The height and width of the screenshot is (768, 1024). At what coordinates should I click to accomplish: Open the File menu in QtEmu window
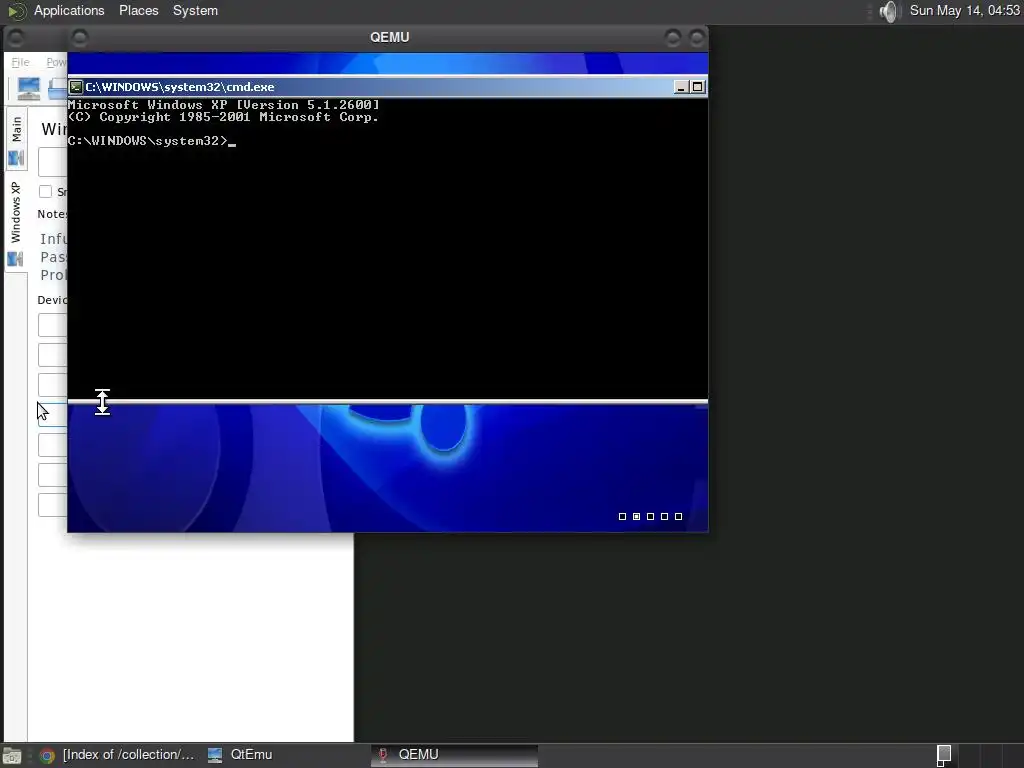(20, 62)
